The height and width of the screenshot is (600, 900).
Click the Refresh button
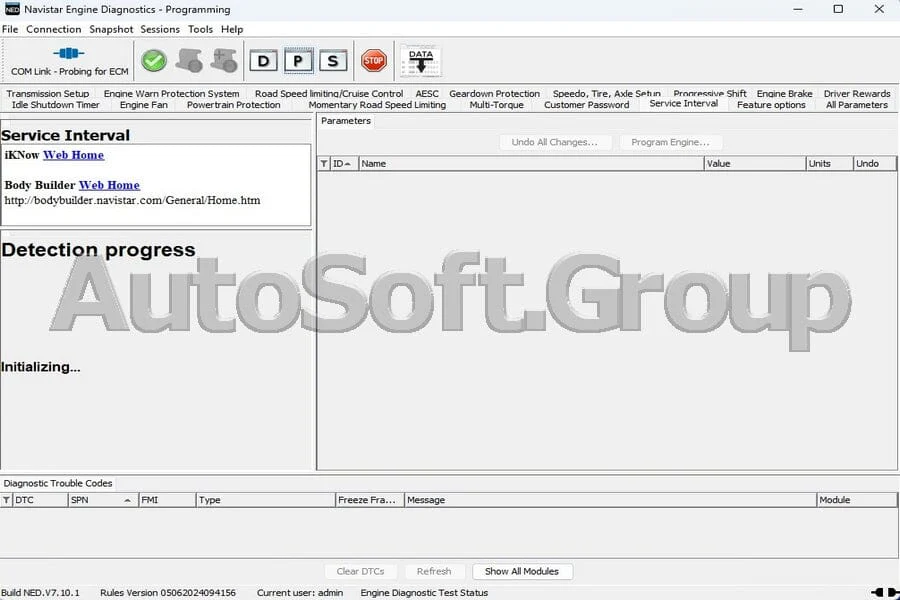[x=434, y=572]
